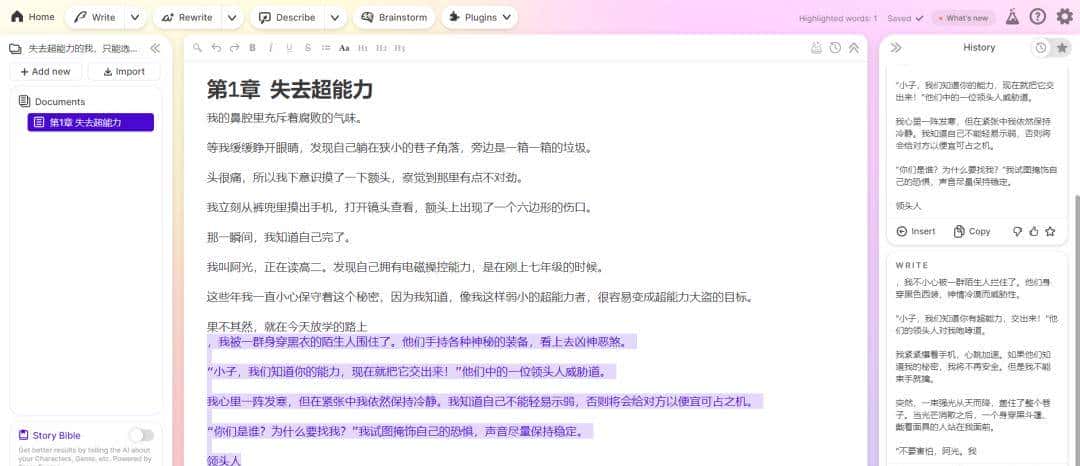Click project title folder in sidebar
The image size is (1080, 466).
[x=74, y=48]
